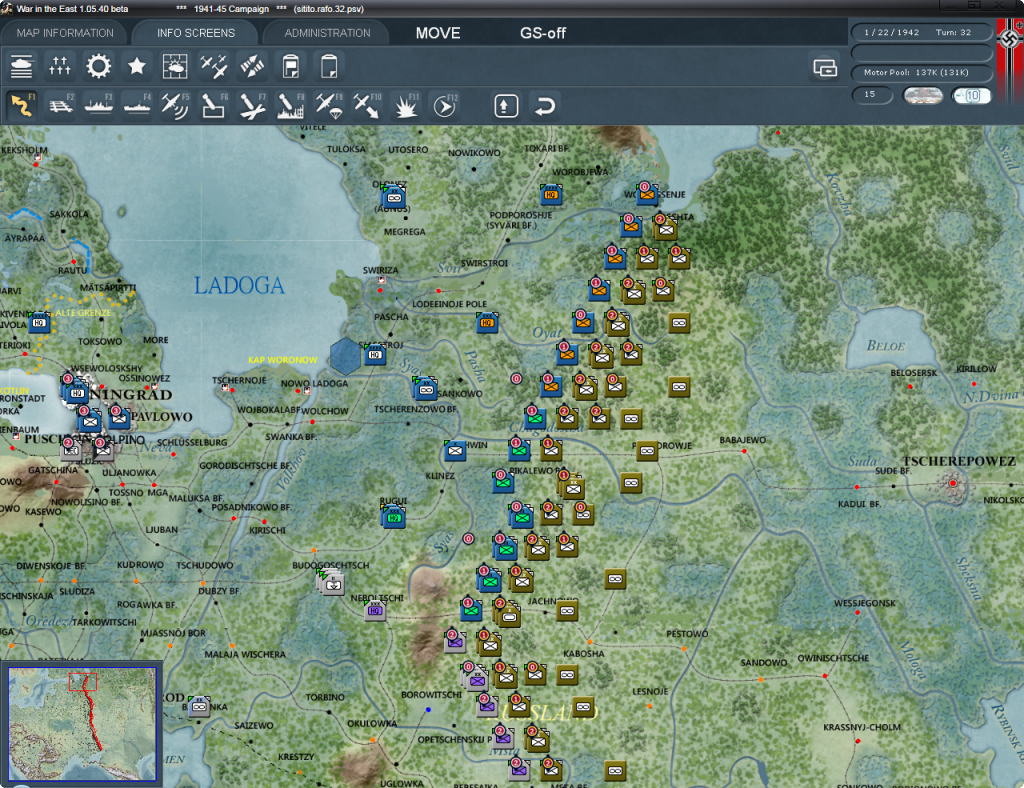Image resolution: width=1024 pixels, height=788 pixels.
Task: Select the blue hexagon at Kap Woronow
Action: coord(345,356)
